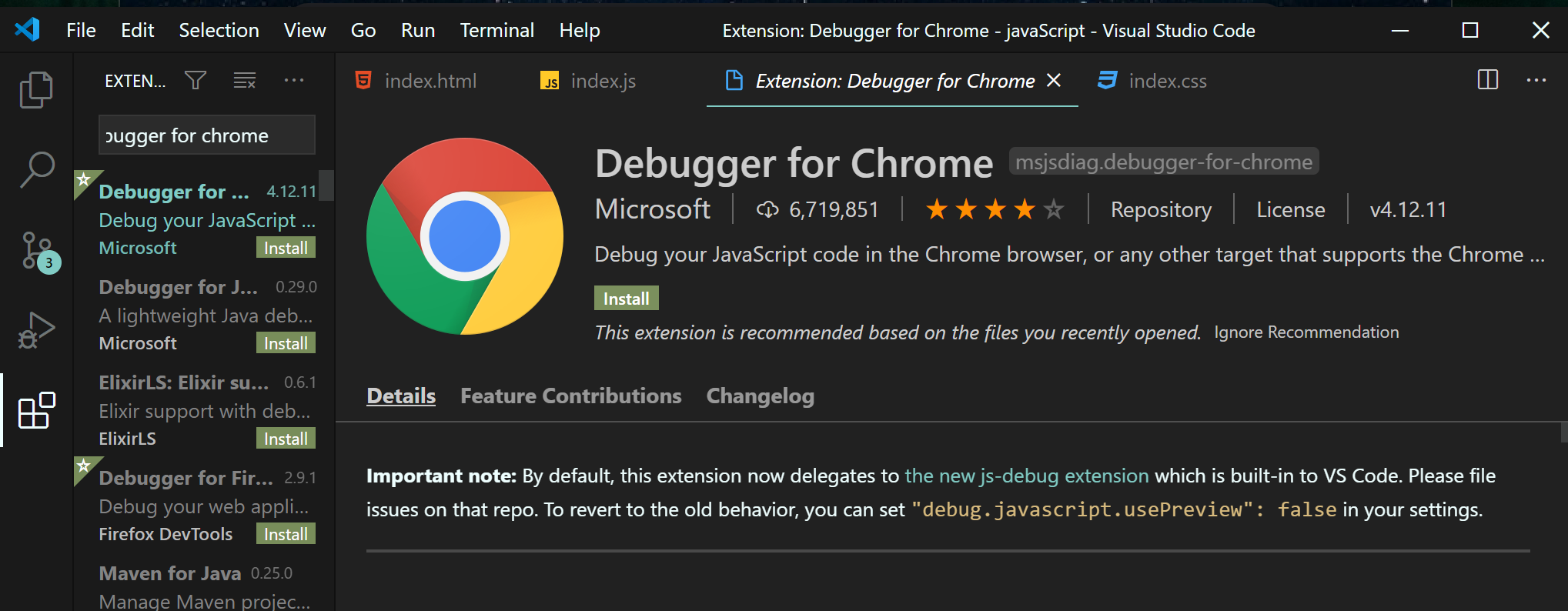
Task: Open Extensions panel more actions menu
Action: pyautogui.click(x=294, y=80)
